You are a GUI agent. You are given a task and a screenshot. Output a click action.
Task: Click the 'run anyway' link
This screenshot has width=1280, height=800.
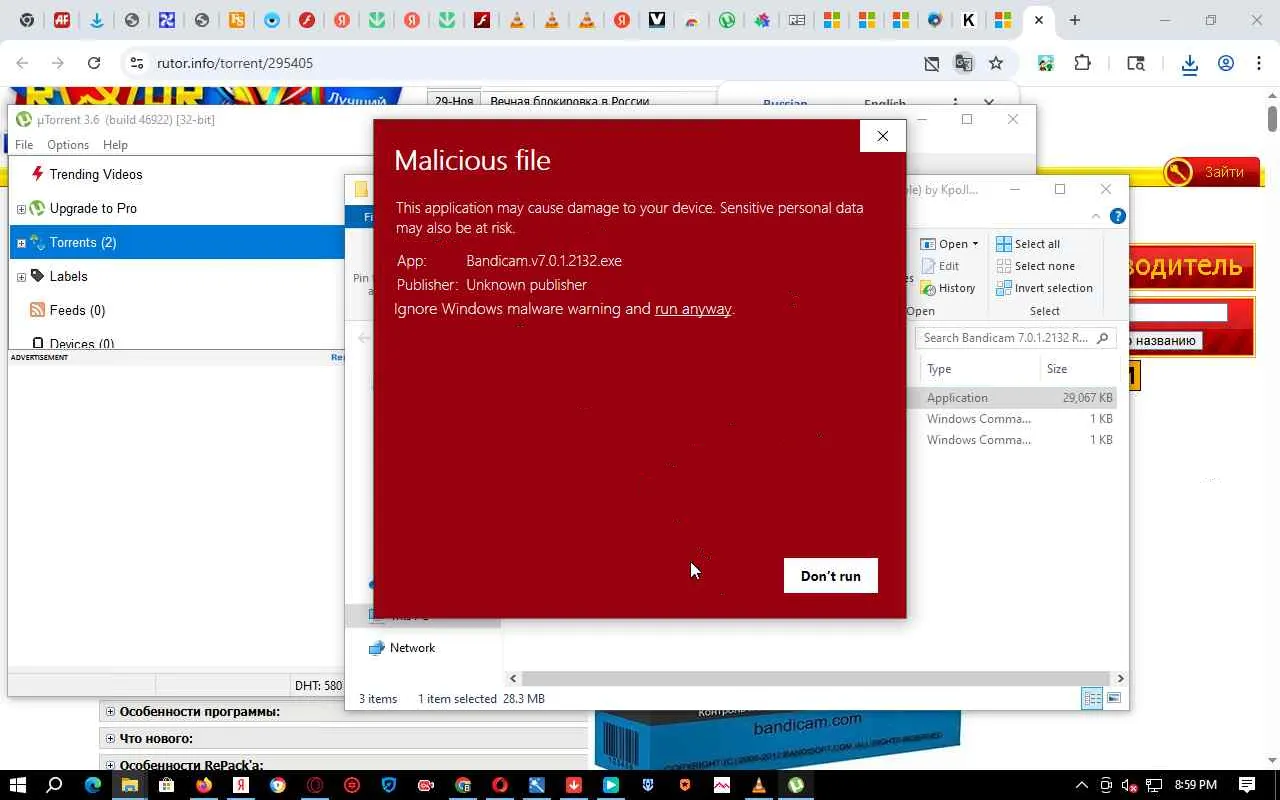click(693, 309)
